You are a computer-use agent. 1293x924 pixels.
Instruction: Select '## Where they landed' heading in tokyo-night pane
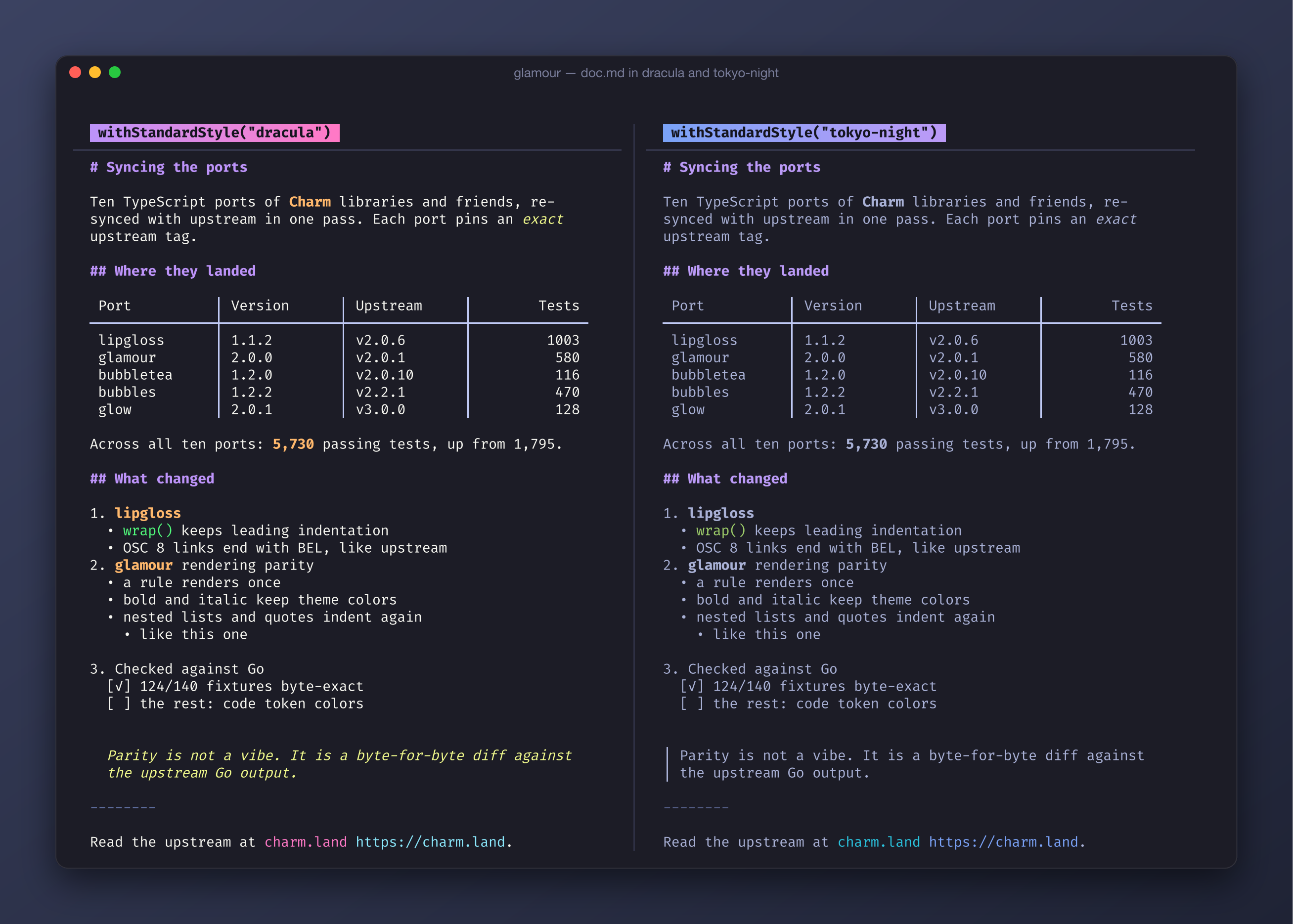pyautogui.click(x=746, y=271)
